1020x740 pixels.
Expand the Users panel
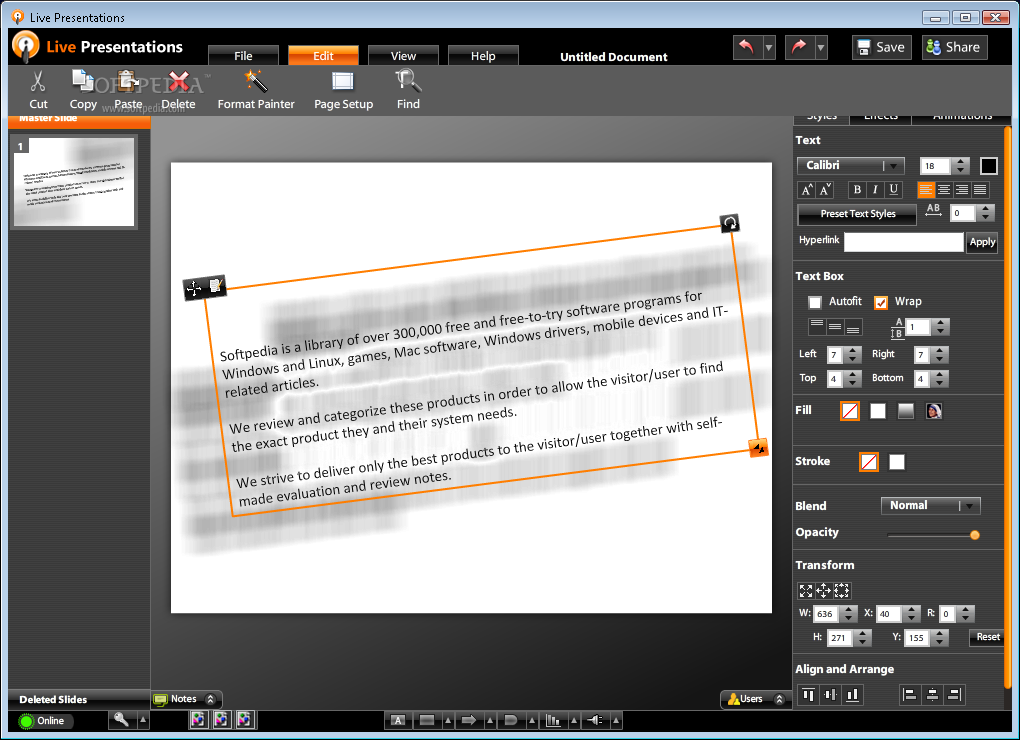[779, 699]
